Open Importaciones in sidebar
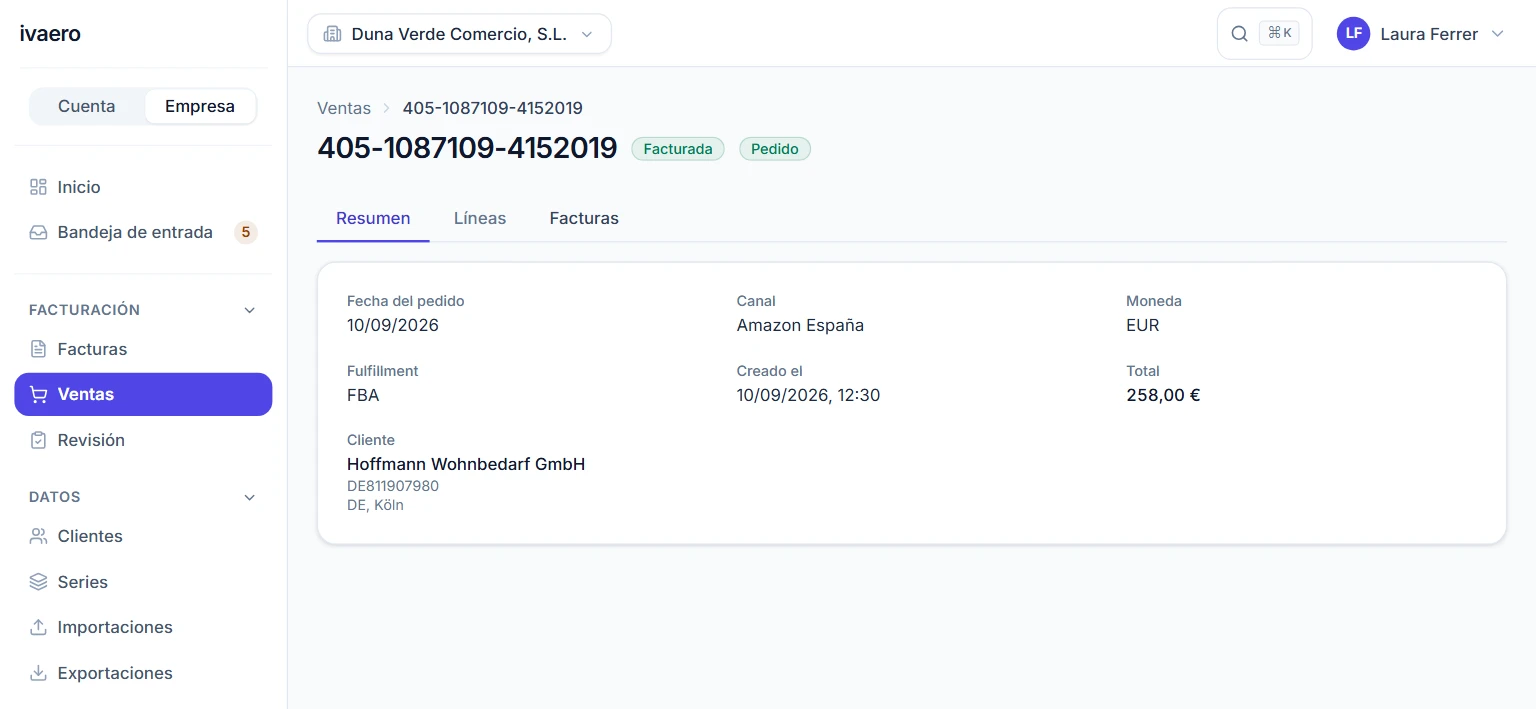 click(143, 627)
